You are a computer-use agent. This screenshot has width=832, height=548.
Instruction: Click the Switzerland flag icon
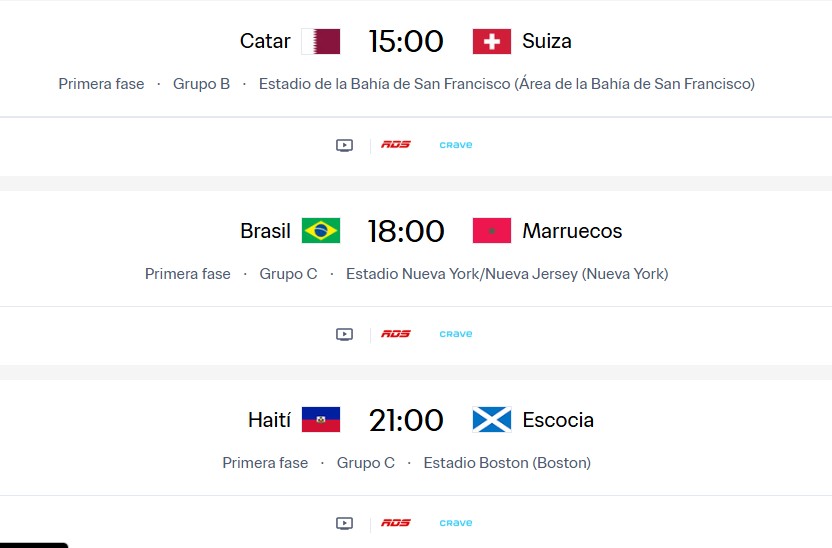(492, 41)
